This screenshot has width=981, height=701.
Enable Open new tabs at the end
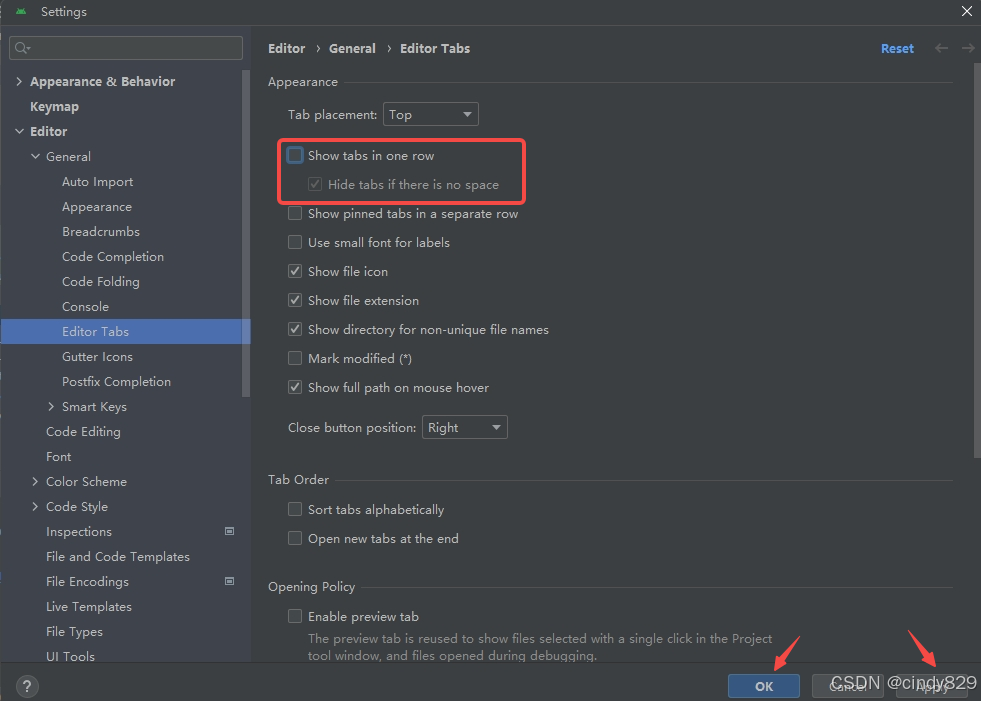pyautogui.click(x=295, y=538)
